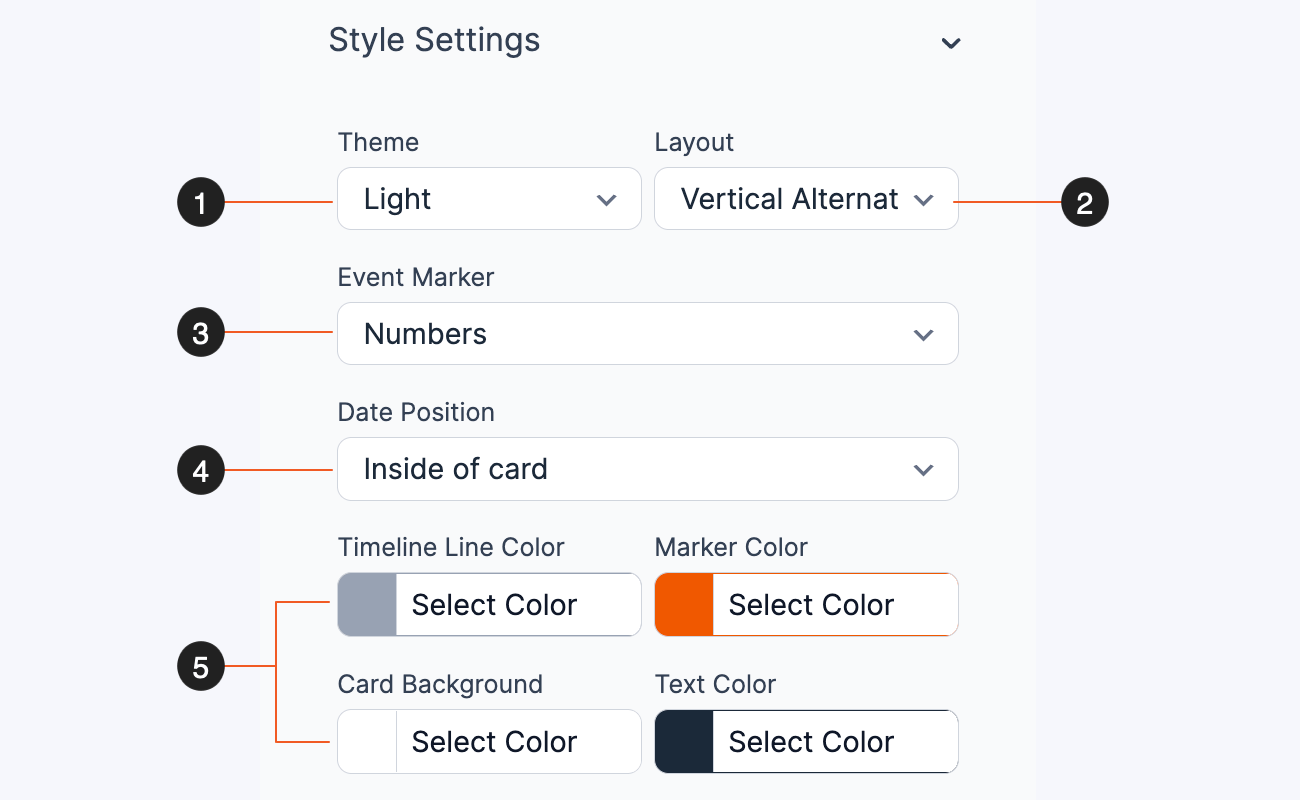
Task: Click the Style Settings collapse chevron
Action: pyautogui.click(x=951, y=43)
